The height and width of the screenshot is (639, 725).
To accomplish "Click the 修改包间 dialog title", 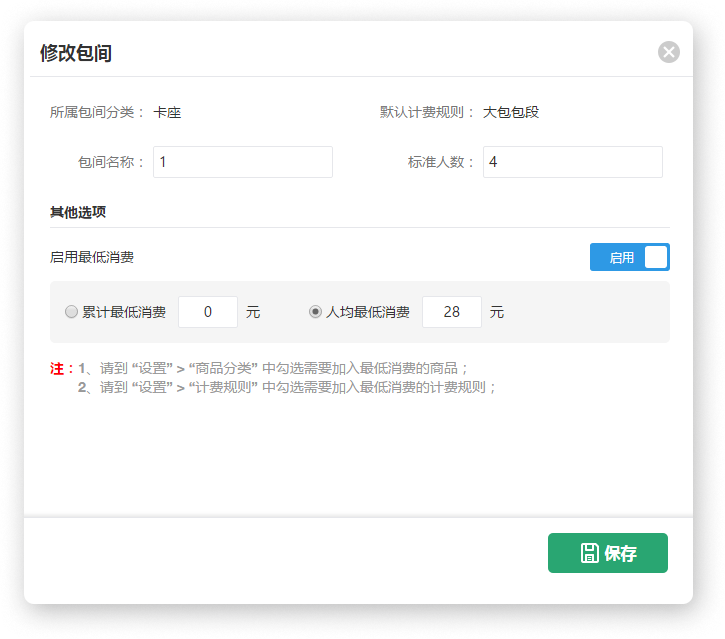I will [76, 53].
